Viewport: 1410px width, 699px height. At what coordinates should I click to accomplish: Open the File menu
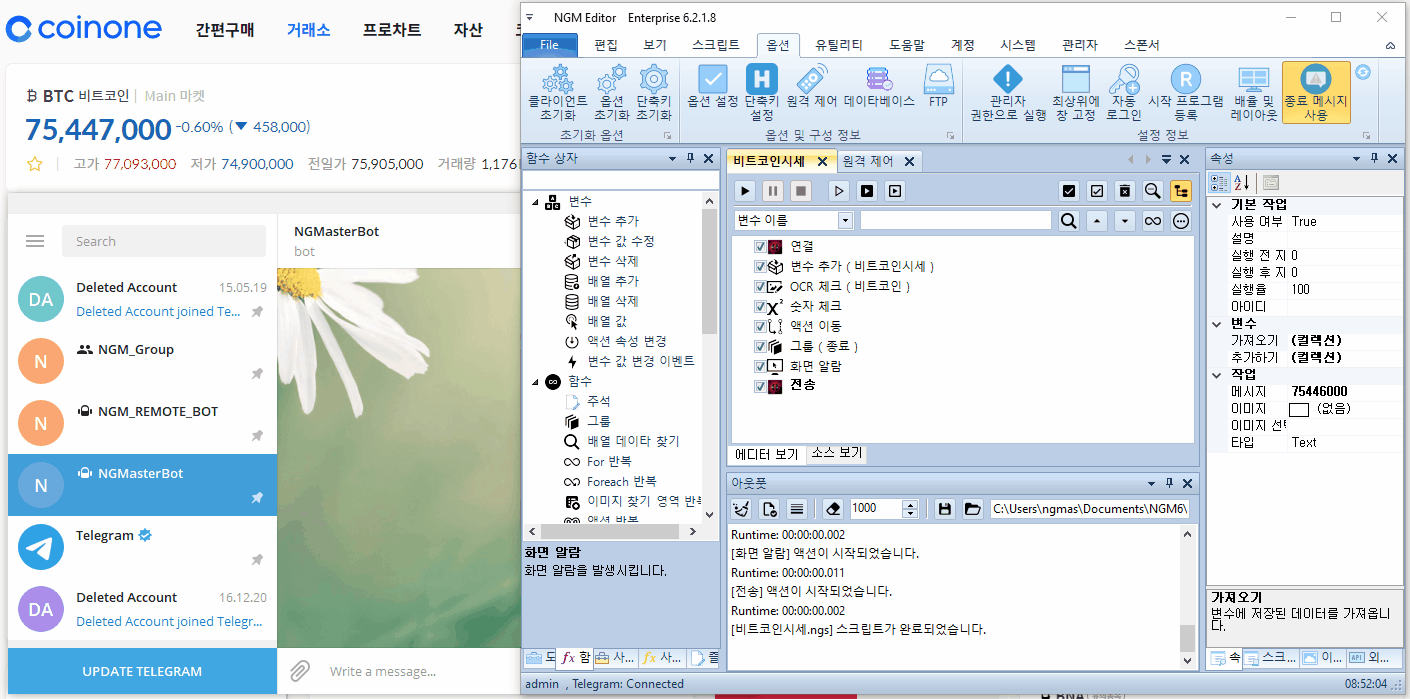[x=550, y=45]
